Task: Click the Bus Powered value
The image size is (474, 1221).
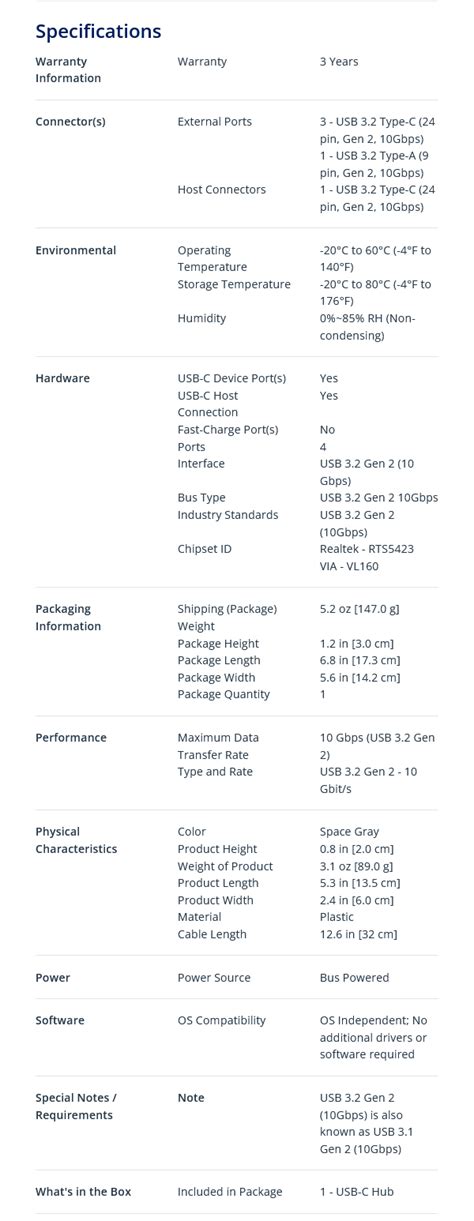Action: coord(355,978)
